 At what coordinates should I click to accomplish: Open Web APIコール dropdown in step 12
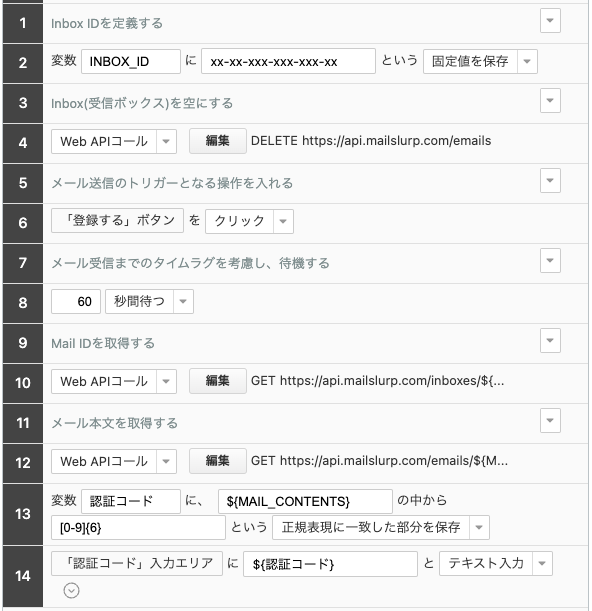tap(166, 461)
